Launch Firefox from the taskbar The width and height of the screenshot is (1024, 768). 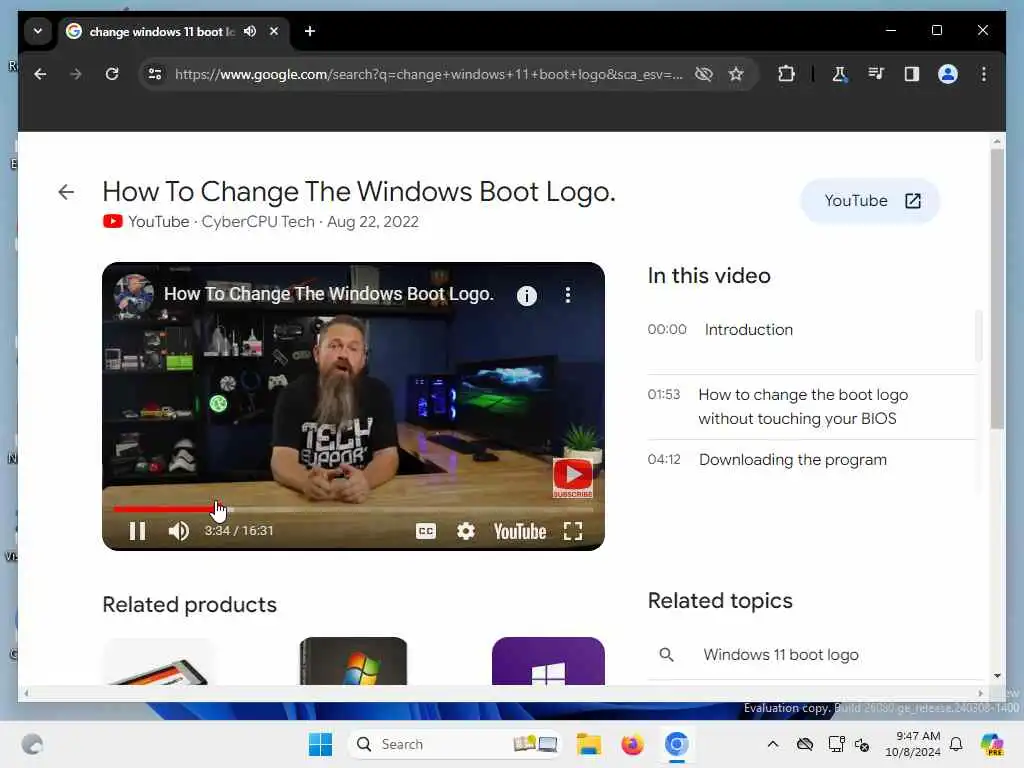point(632,744)
